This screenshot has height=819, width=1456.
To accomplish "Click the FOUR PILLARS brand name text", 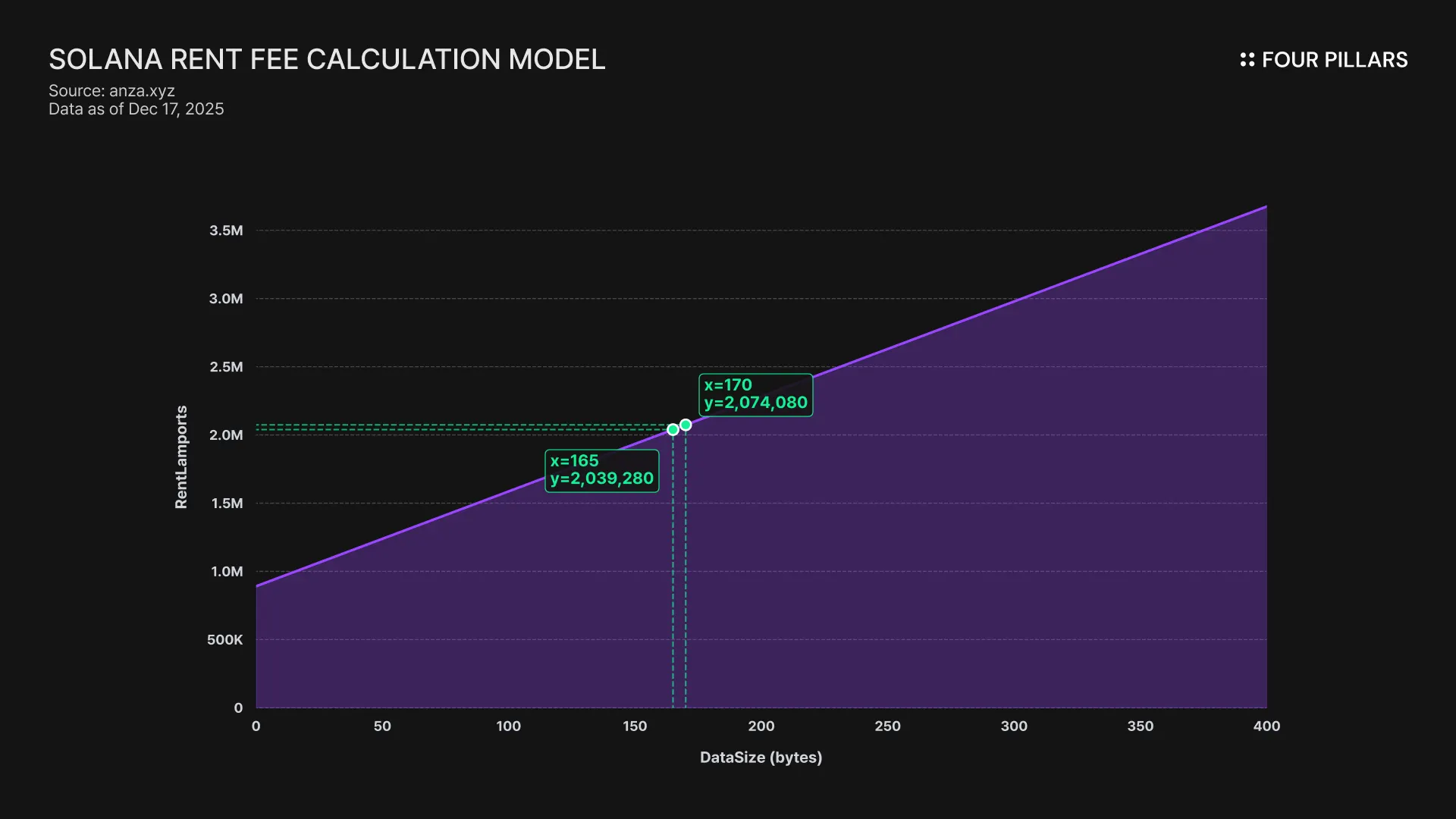I will [1334, 60].
